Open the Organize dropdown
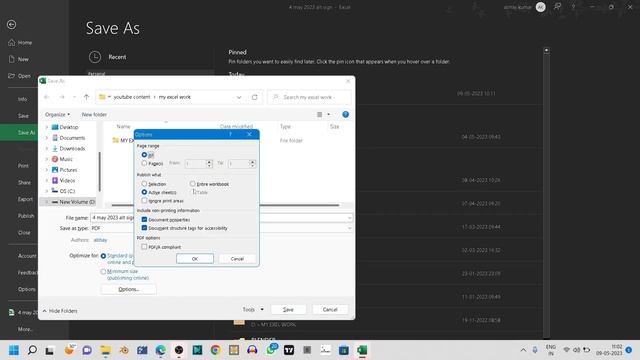 point(57,115)
